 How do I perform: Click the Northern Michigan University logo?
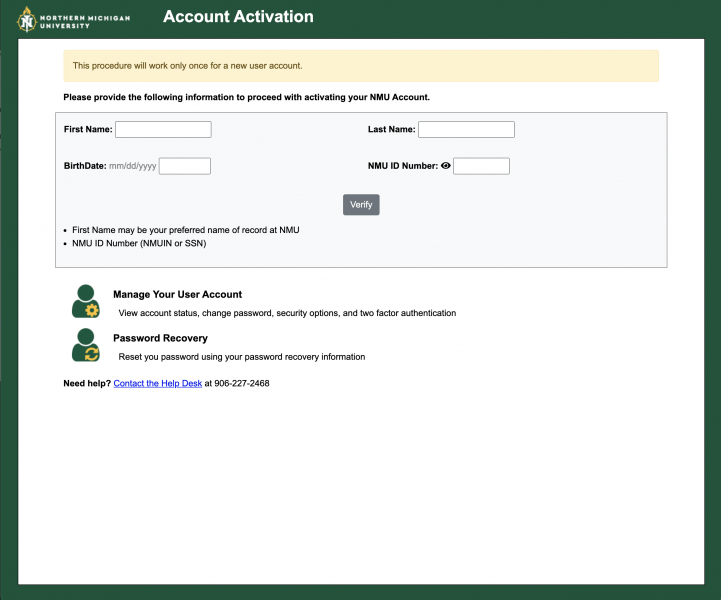74,20
